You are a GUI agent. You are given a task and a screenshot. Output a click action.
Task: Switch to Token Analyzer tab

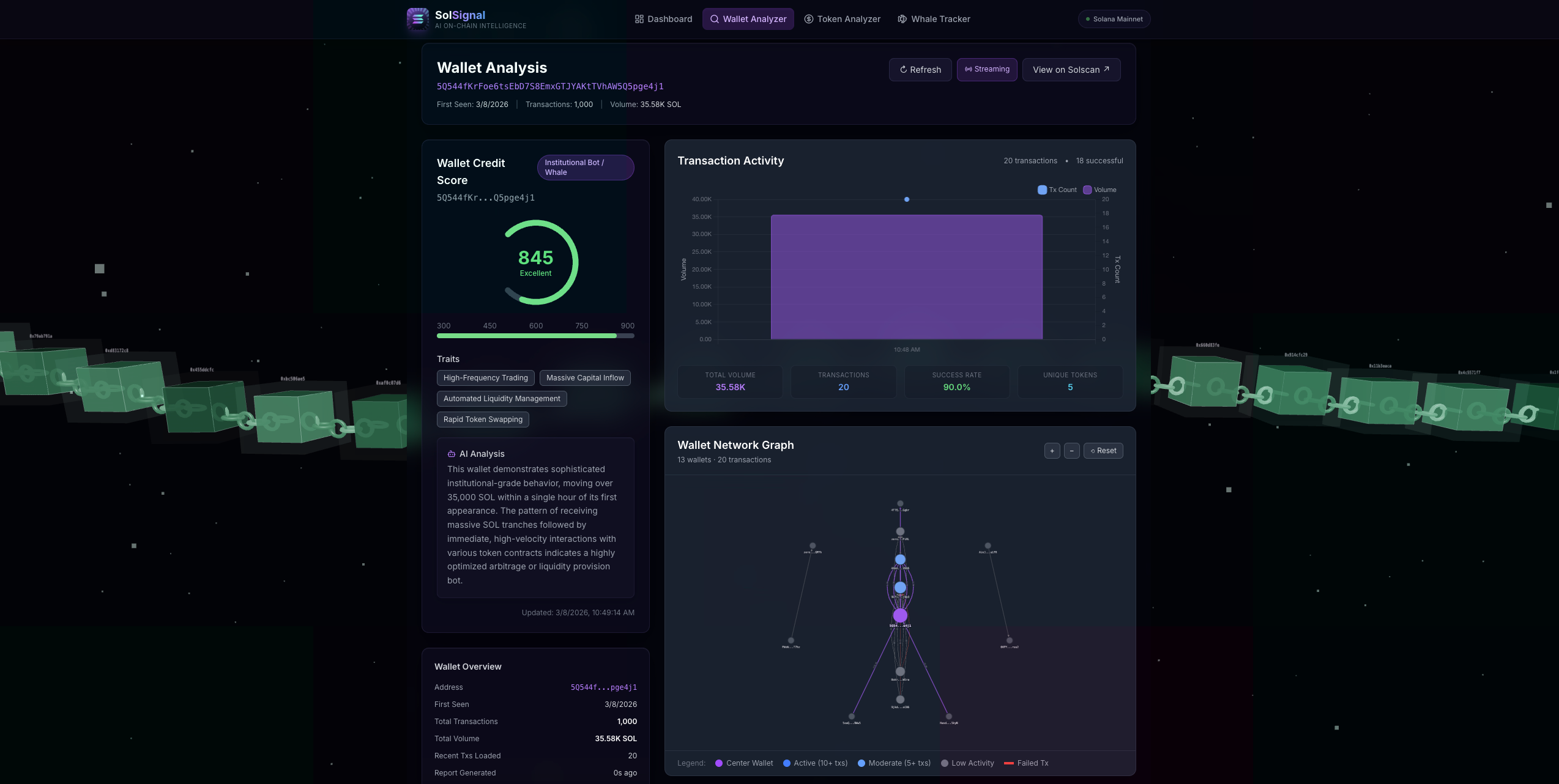tap(842, 19)
